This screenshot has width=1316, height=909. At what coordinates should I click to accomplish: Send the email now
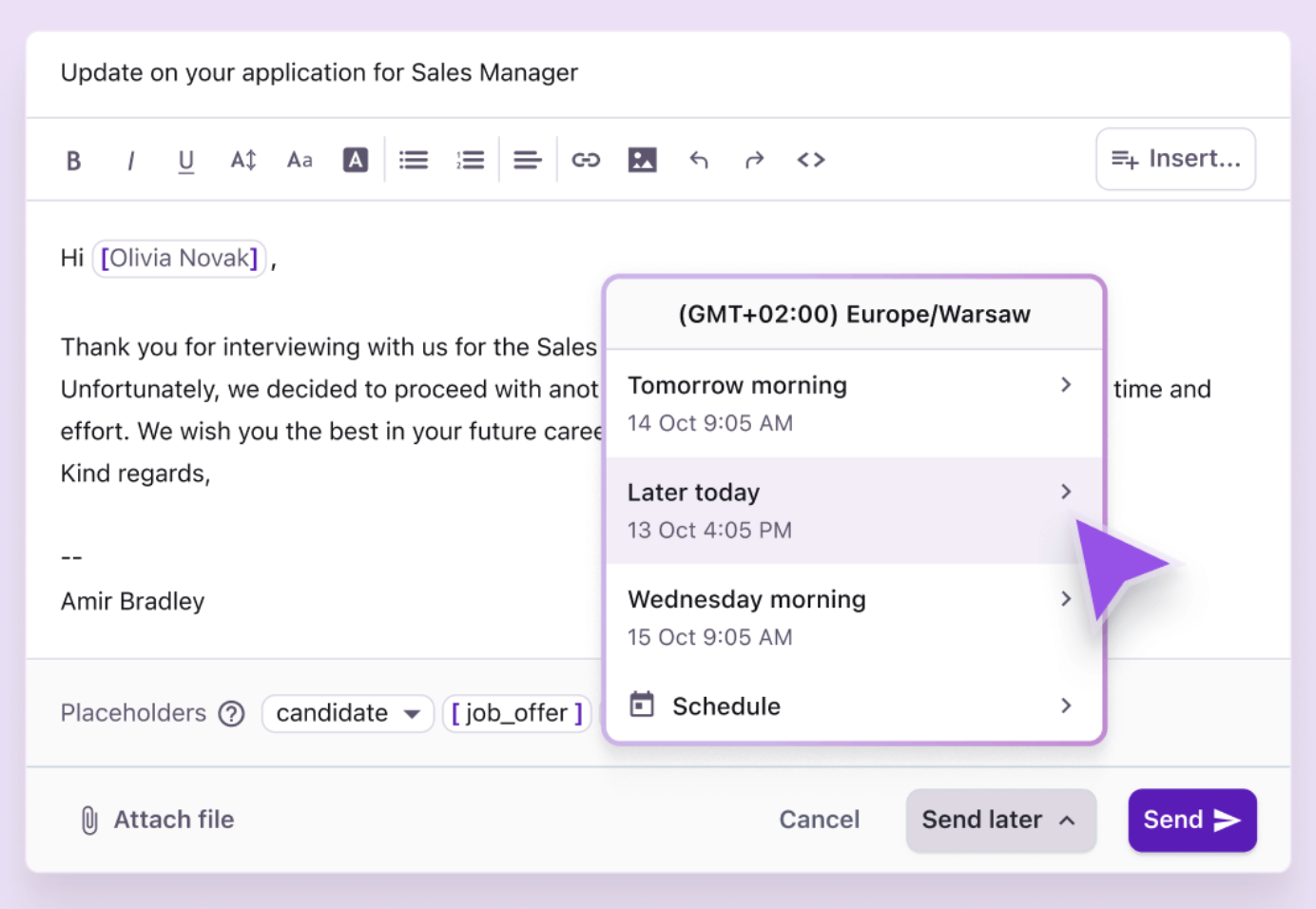(x=1192, y=820)
